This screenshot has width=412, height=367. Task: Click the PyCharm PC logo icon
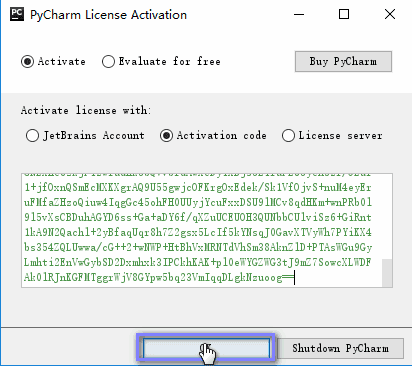(17, 14)
